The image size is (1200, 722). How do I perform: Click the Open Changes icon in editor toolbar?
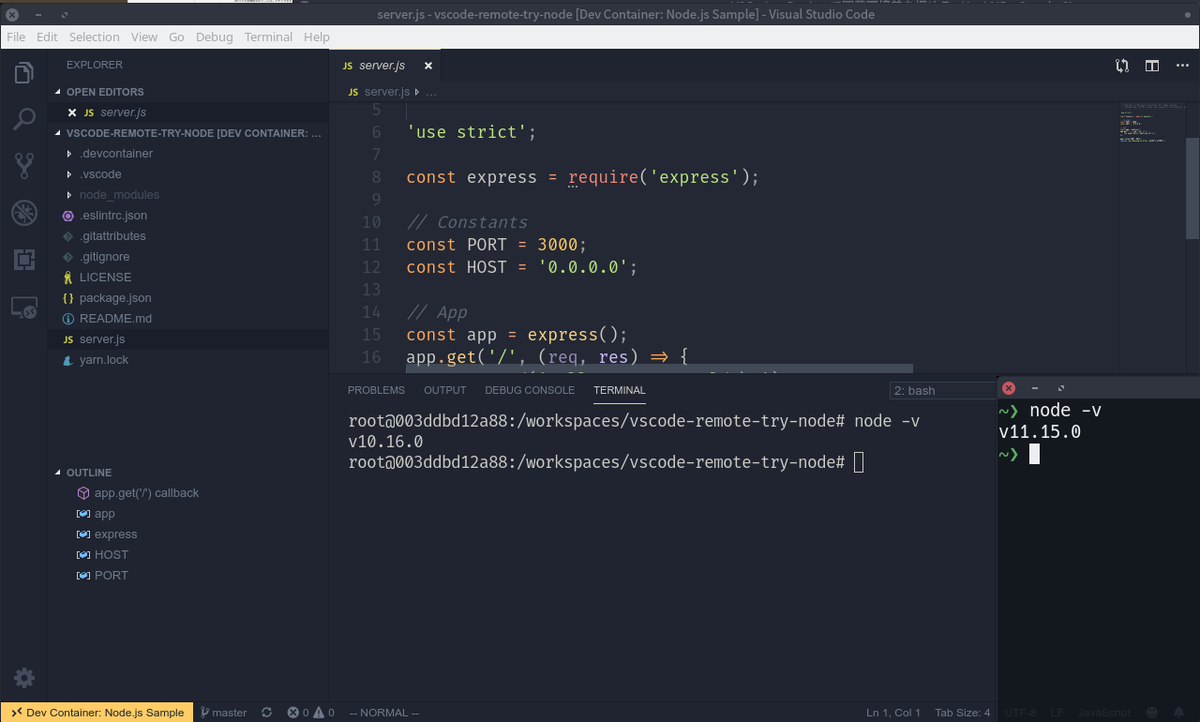tap(1122, 66)
